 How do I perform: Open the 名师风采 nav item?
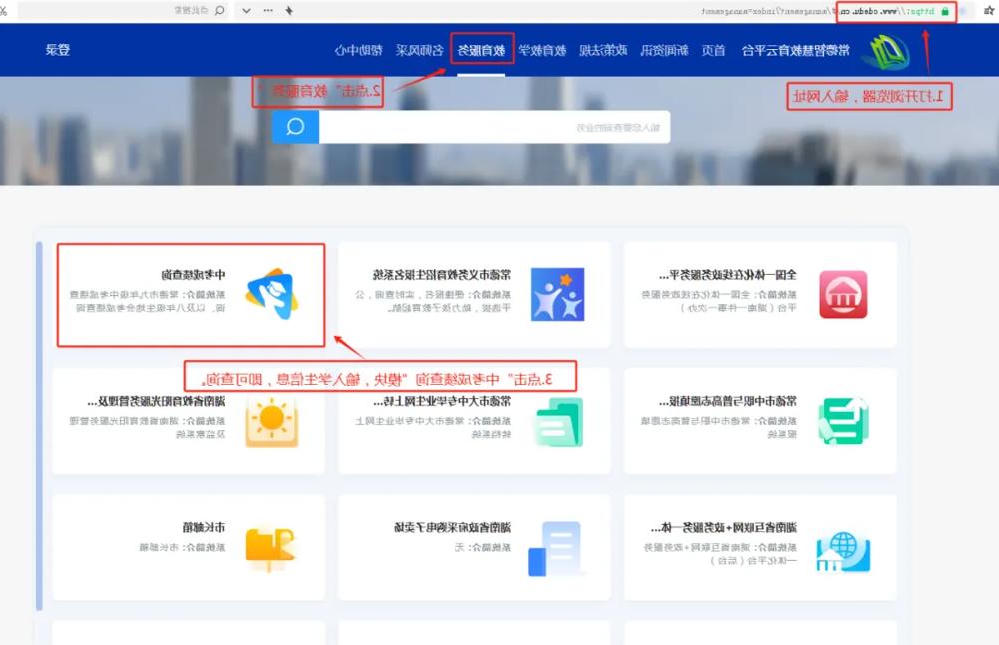coord(419,50)
